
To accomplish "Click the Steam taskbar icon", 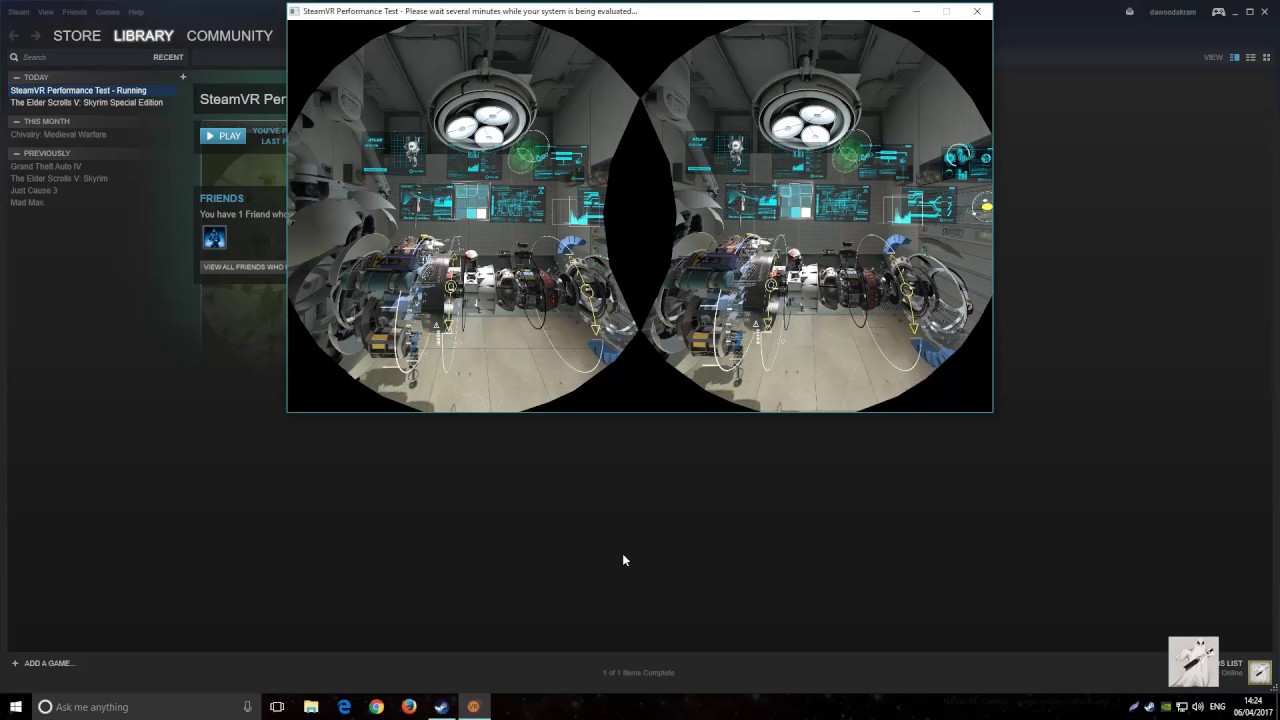I will click(x=441, y=706).
